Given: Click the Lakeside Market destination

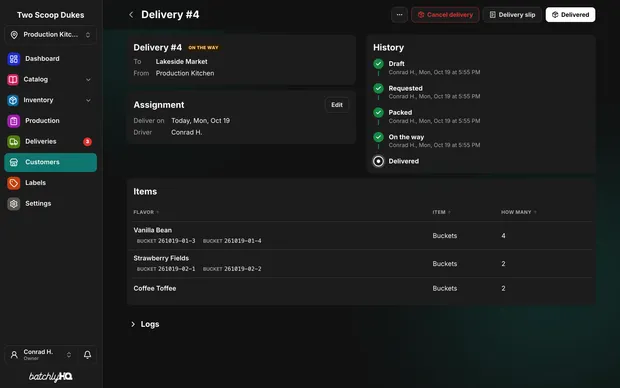Looking at the screenshot, I should (x=181, y=62).
